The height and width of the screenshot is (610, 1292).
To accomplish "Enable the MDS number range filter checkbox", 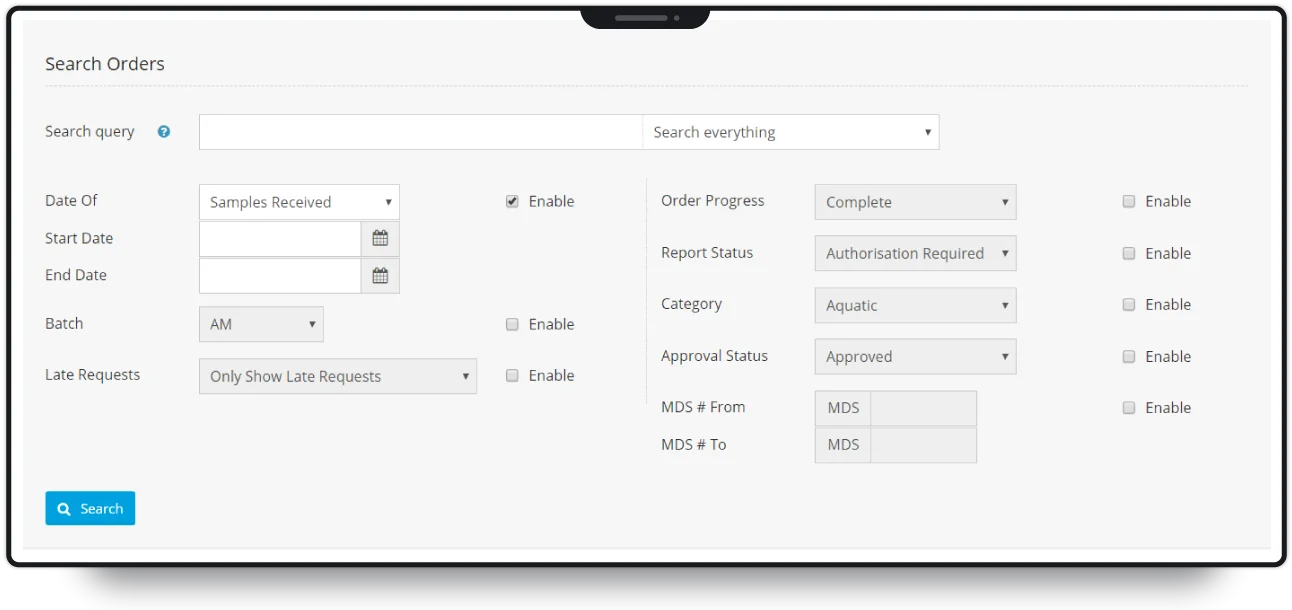I will pyautogui.click(x=1129, y=407).
